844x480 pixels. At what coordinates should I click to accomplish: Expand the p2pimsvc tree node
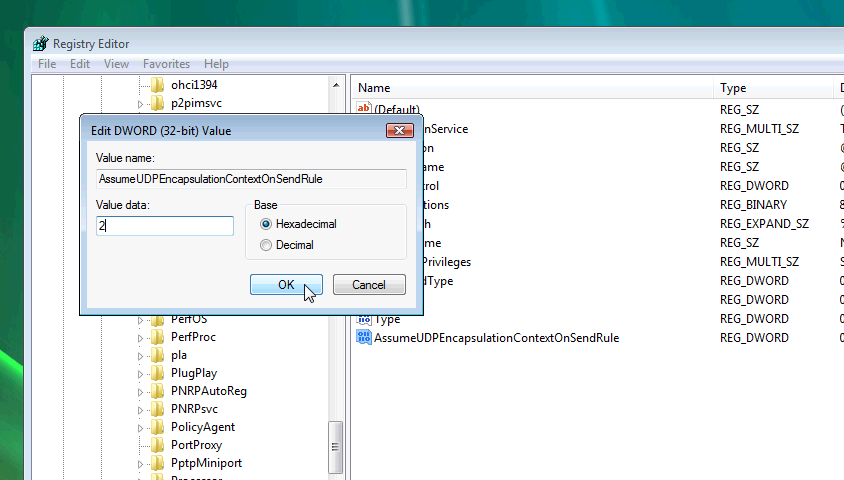tap(141, 104)
